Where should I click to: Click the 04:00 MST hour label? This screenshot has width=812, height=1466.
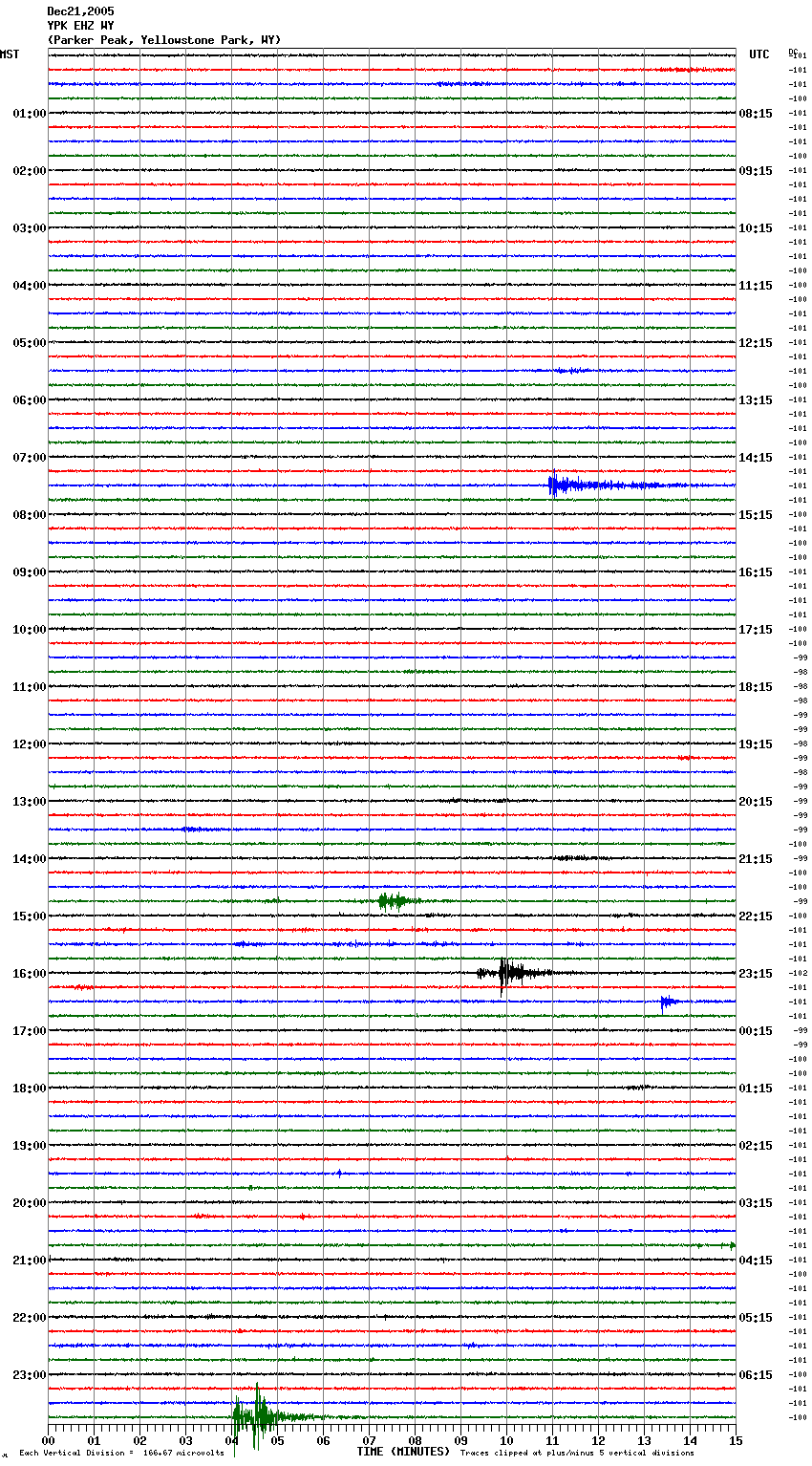[x=30, y=286]
